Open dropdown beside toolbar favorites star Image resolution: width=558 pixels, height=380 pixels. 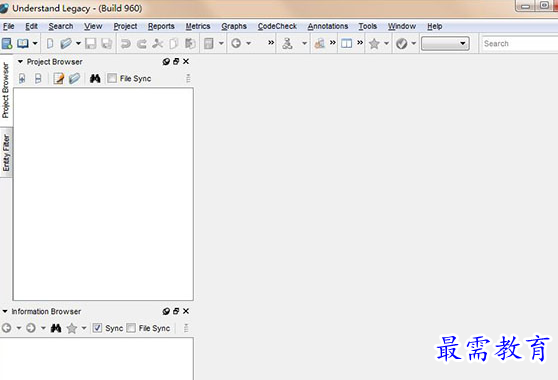point(386,43)
